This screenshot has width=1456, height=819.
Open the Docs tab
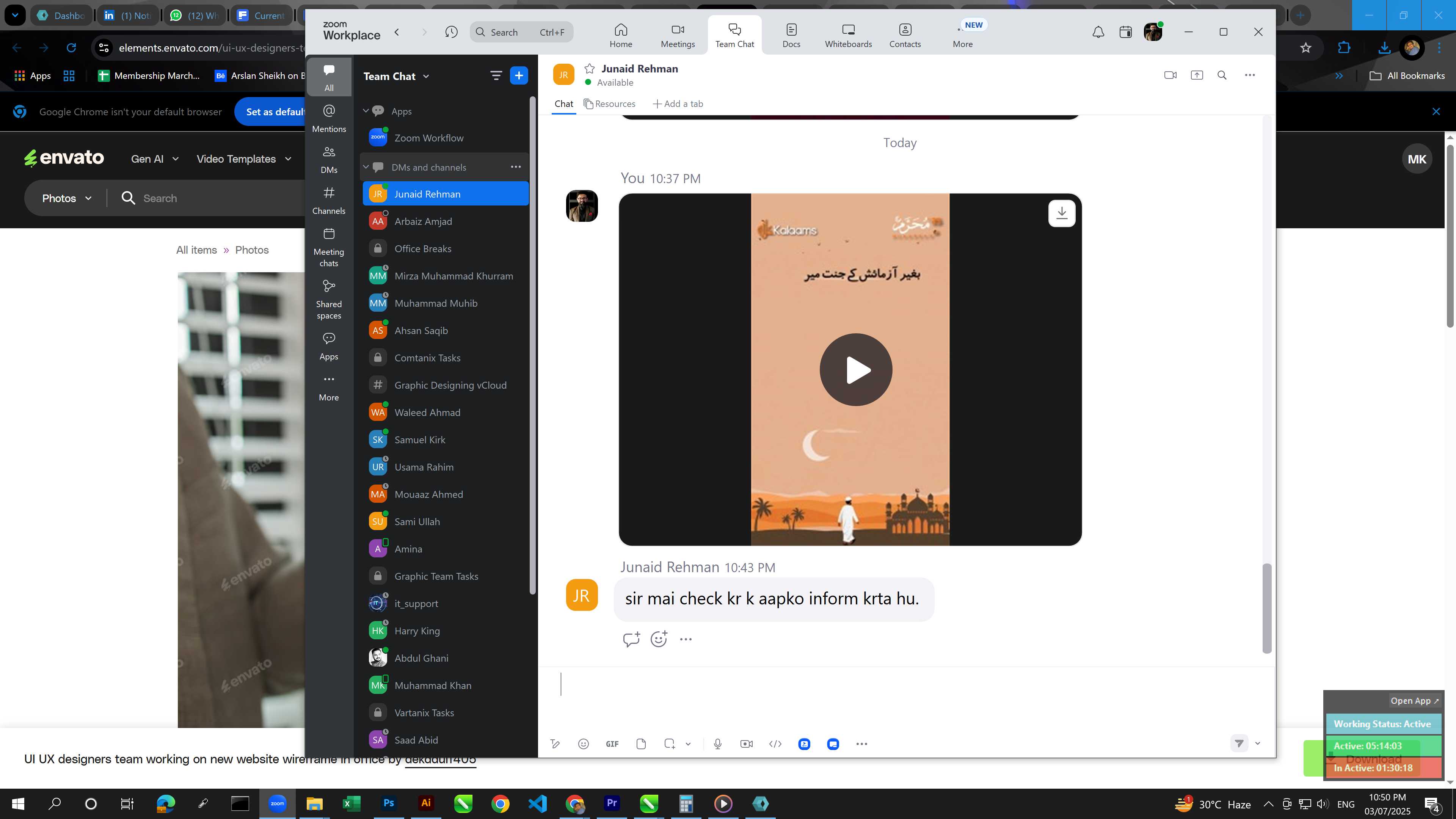(791, 35)
